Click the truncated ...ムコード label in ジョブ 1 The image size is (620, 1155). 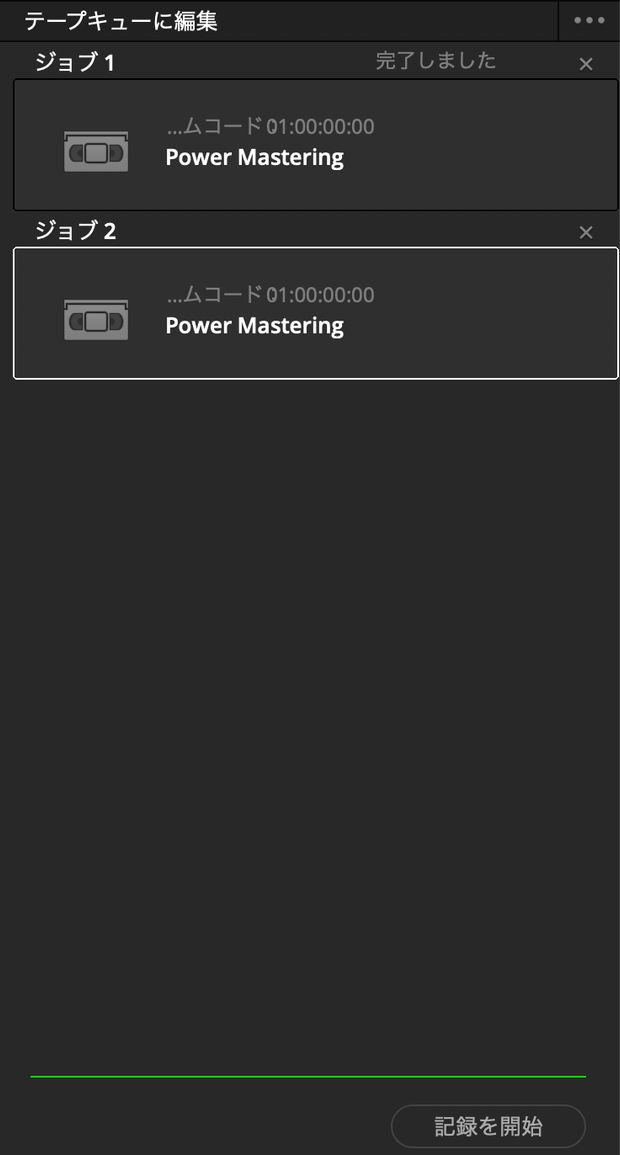(x=216, y=127)
